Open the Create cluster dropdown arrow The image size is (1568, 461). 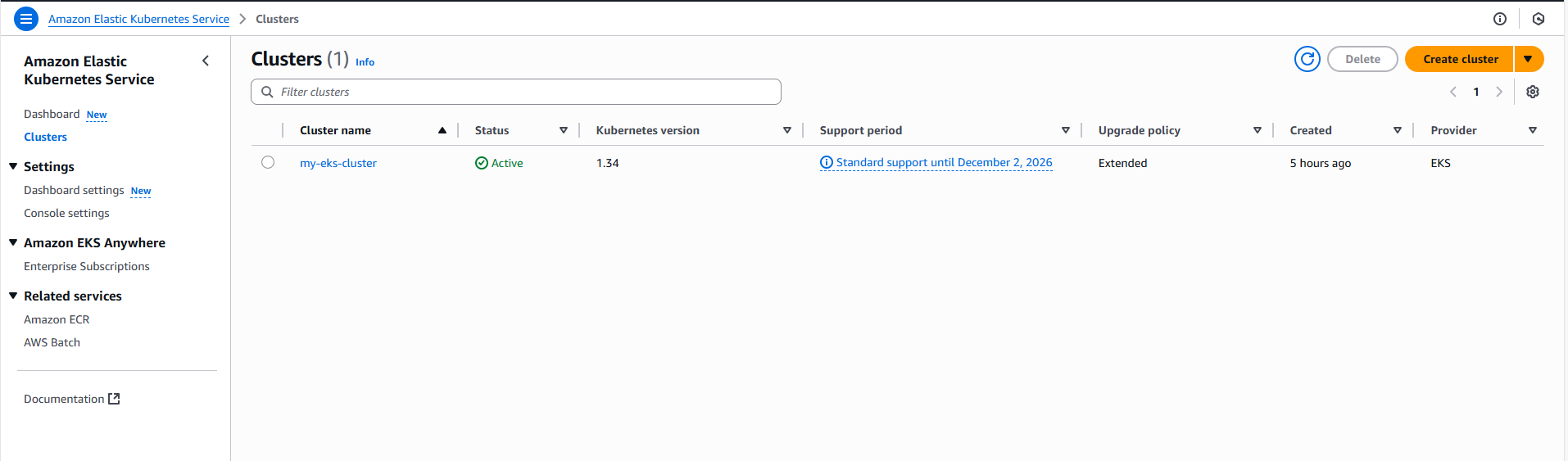tap(1528, 59)
